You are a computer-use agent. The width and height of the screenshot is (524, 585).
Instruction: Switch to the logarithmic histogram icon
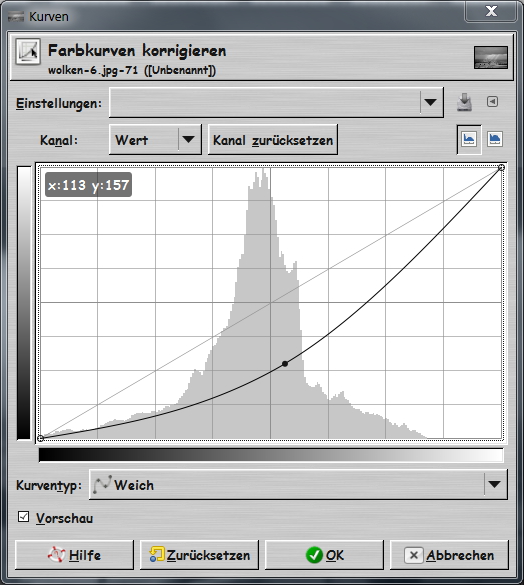pos(495,139)
